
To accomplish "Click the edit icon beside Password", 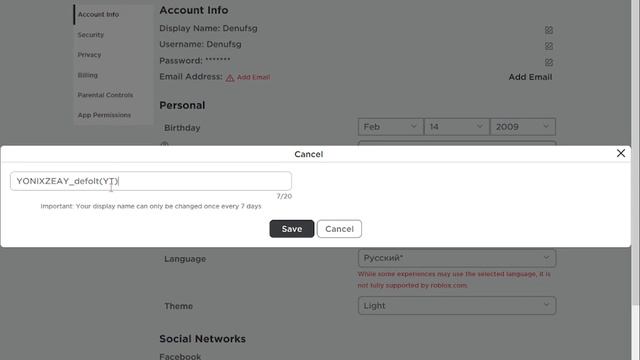I will (x=549, y=62).
